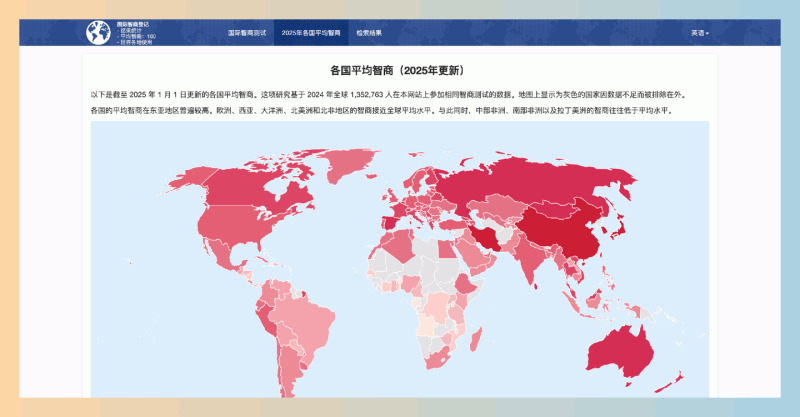Click India on the world map
This screenshot has height=417, width=800.
pos(533,258)
